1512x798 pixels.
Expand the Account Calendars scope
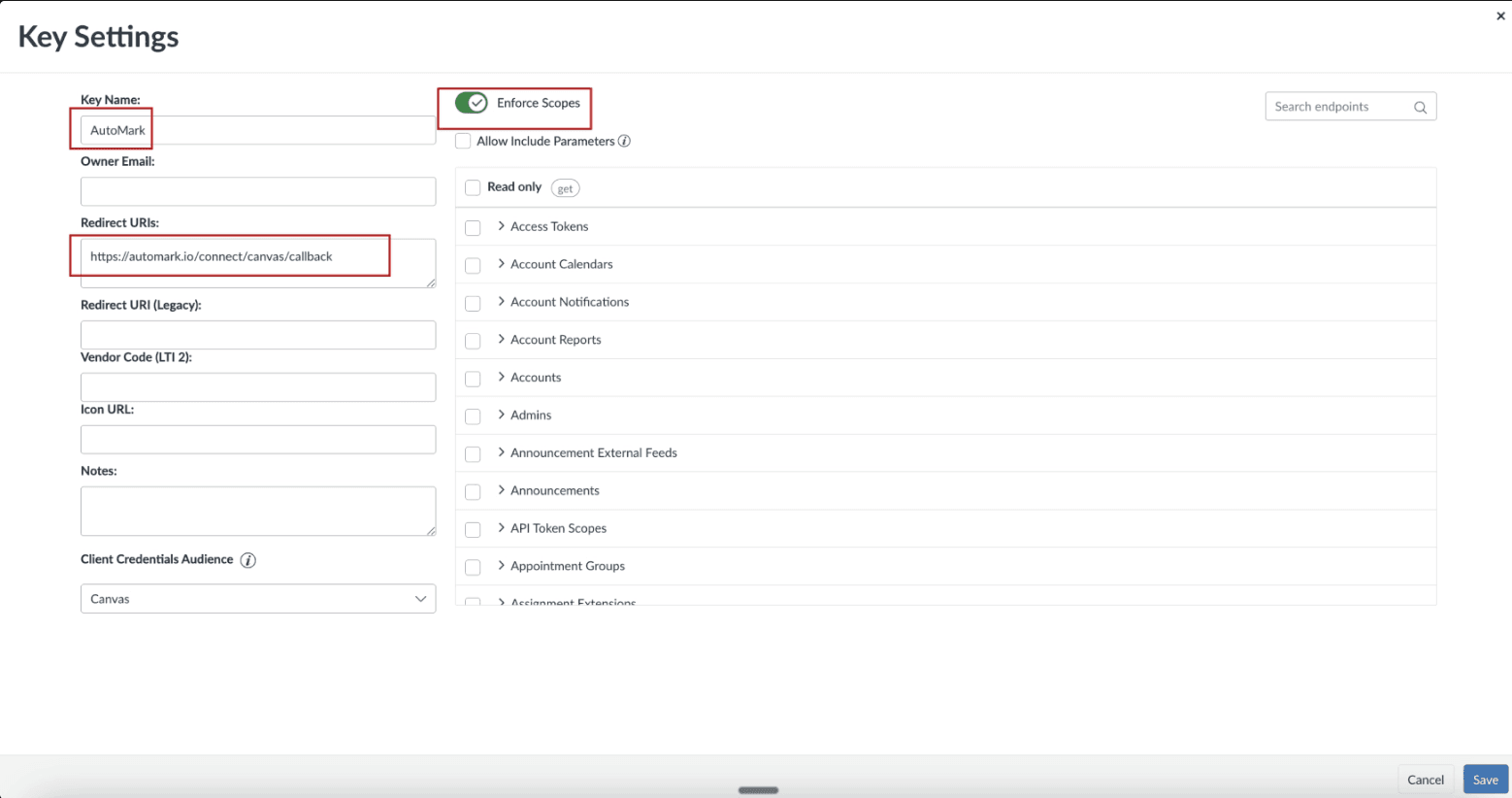tap(500, 263)
